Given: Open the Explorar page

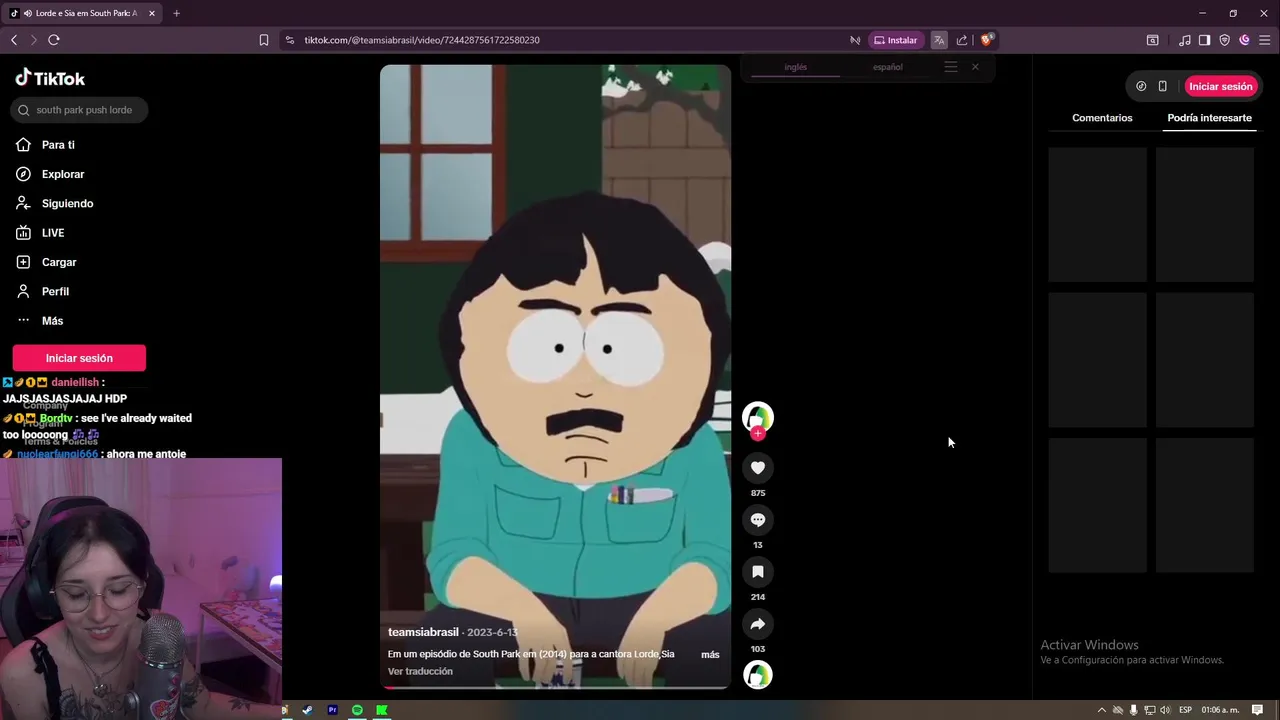Looking at the screenshot, I should click(63, 174).
